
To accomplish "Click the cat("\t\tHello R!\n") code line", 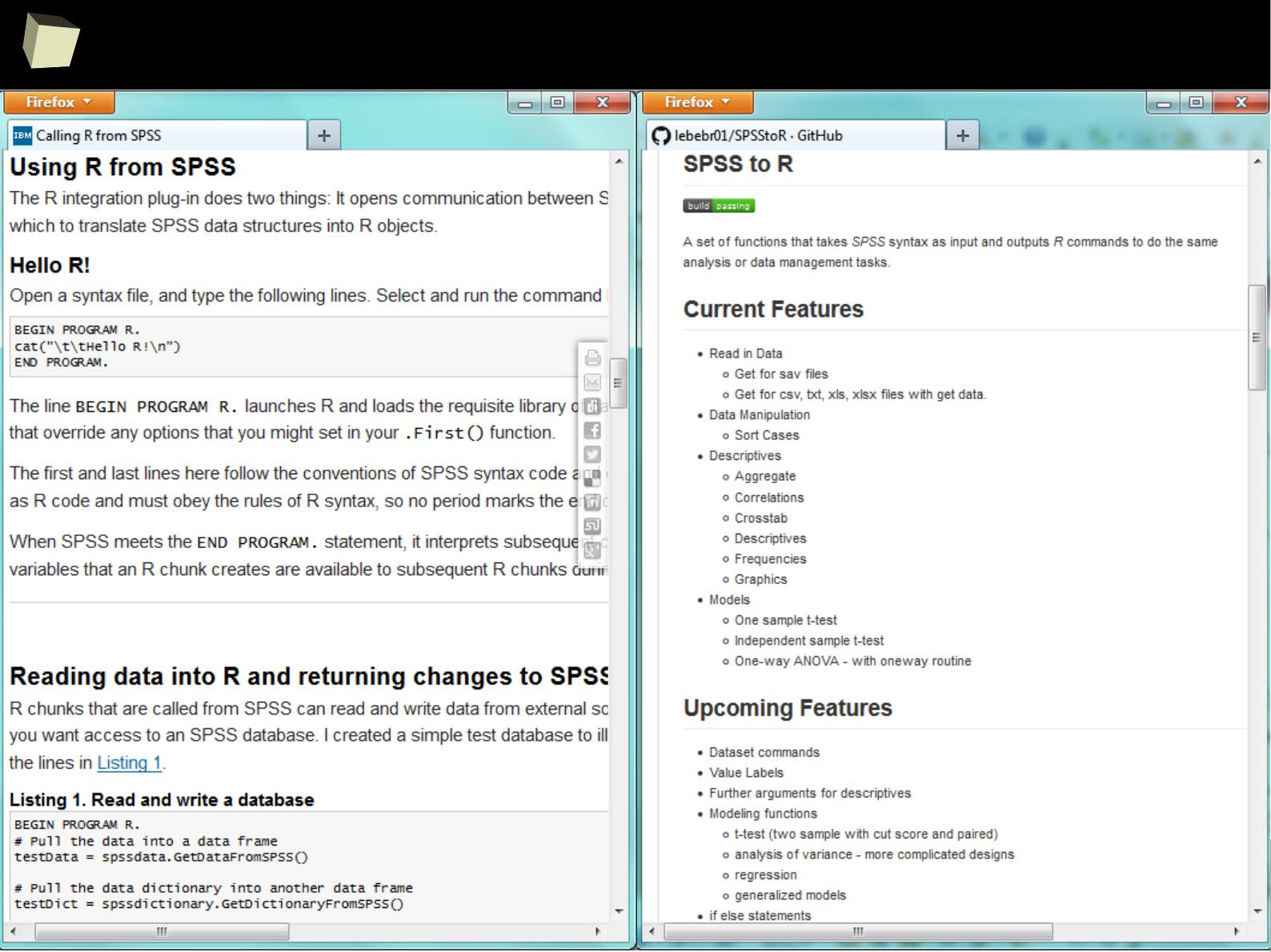I will [98, 346].
